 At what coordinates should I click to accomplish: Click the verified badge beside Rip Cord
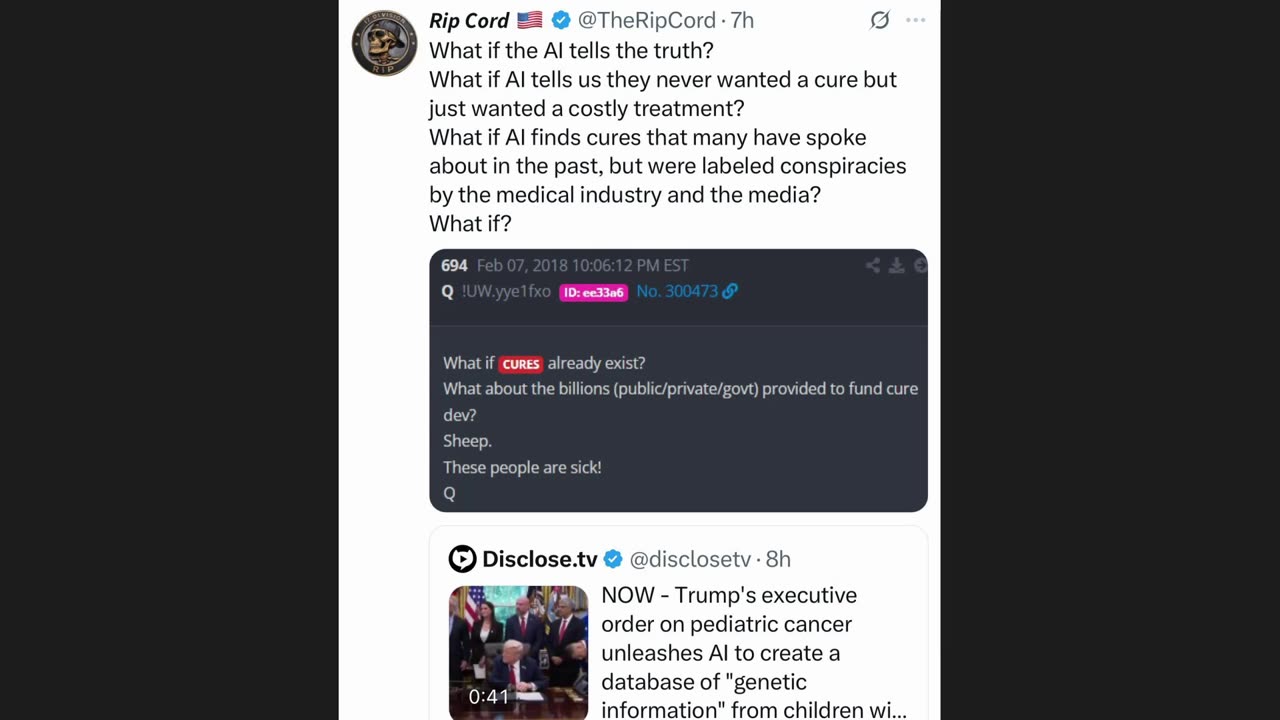pos(561,20)
